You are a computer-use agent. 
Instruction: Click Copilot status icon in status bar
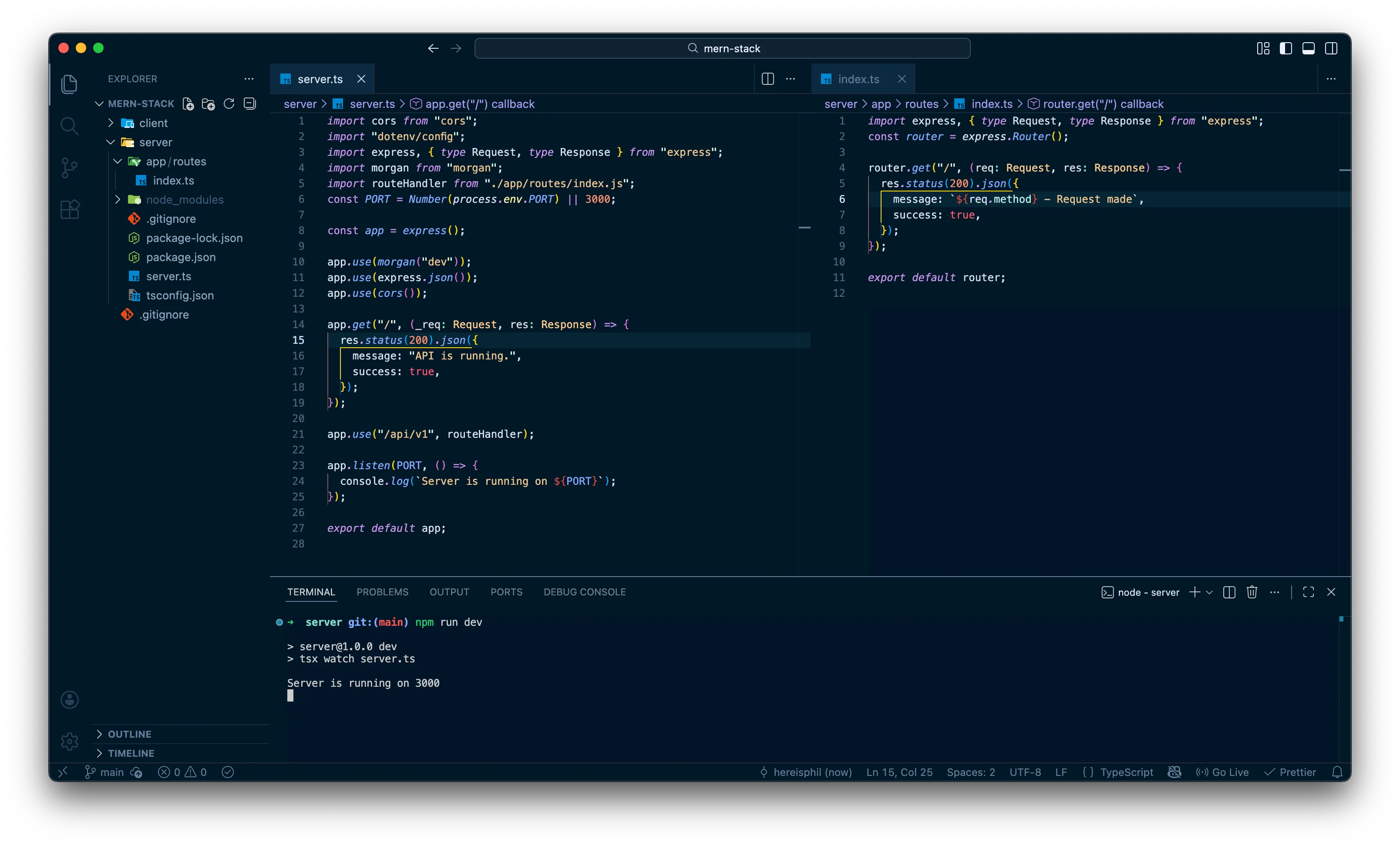point(1175,772)
